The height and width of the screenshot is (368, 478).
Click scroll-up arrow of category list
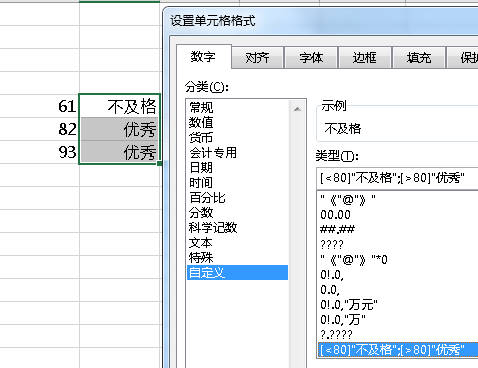point(297,109)
